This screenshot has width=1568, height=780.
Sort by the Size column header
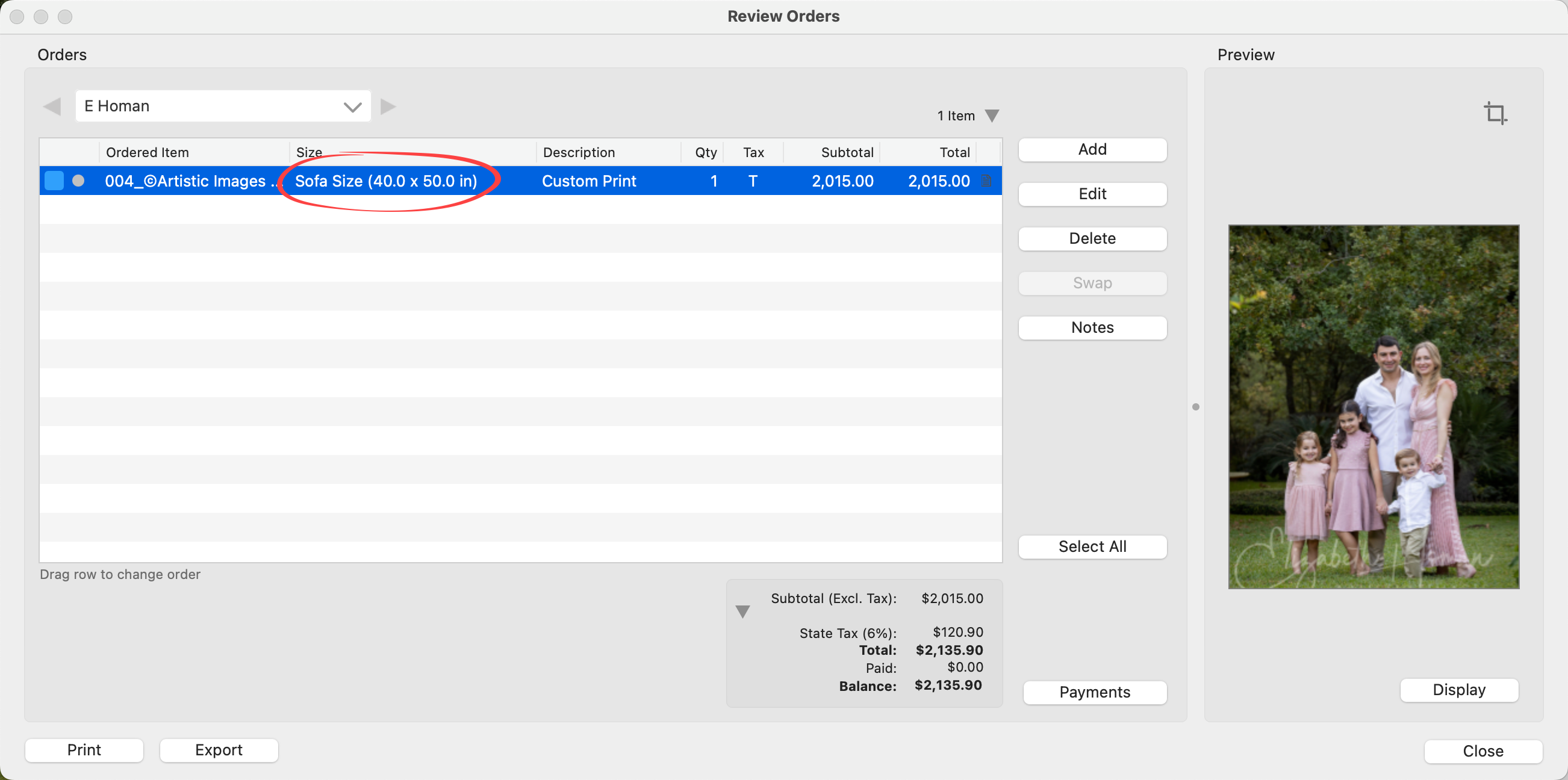(x=310, y=152)
